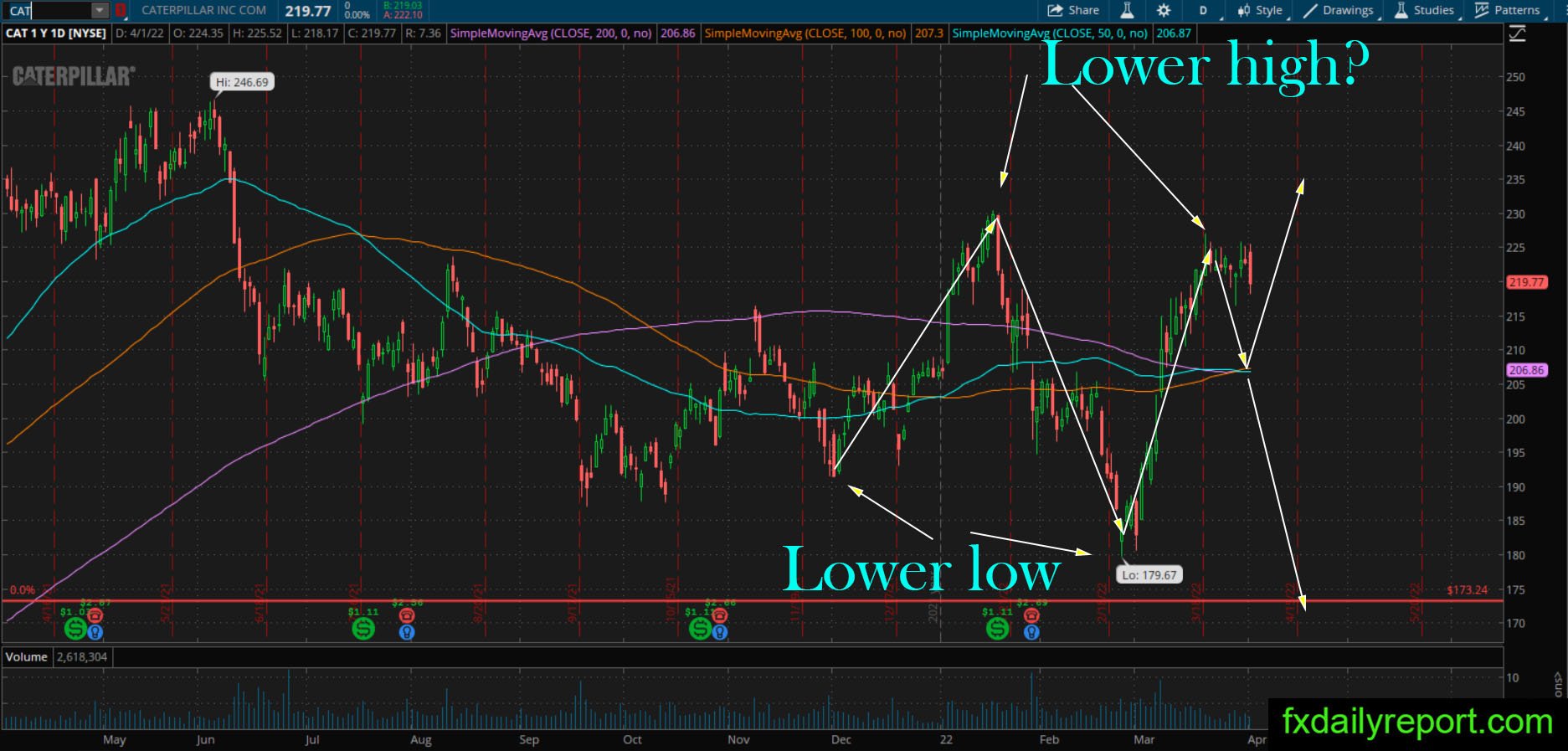The image size is (1568, 751).
Task: Click the Lo: 179.67 chart bubble
Action: point(1149,575)
